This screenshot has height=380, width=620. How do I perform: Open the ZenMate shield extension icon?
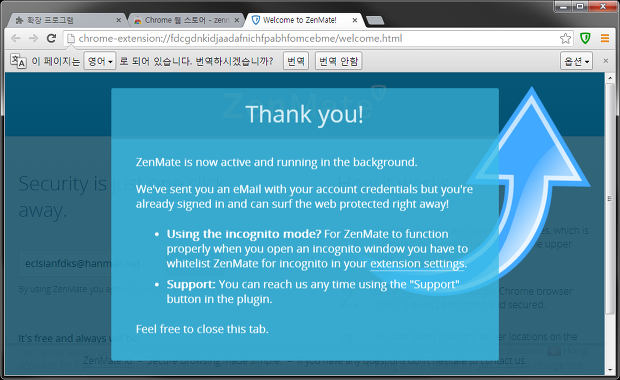pos(585,38)
